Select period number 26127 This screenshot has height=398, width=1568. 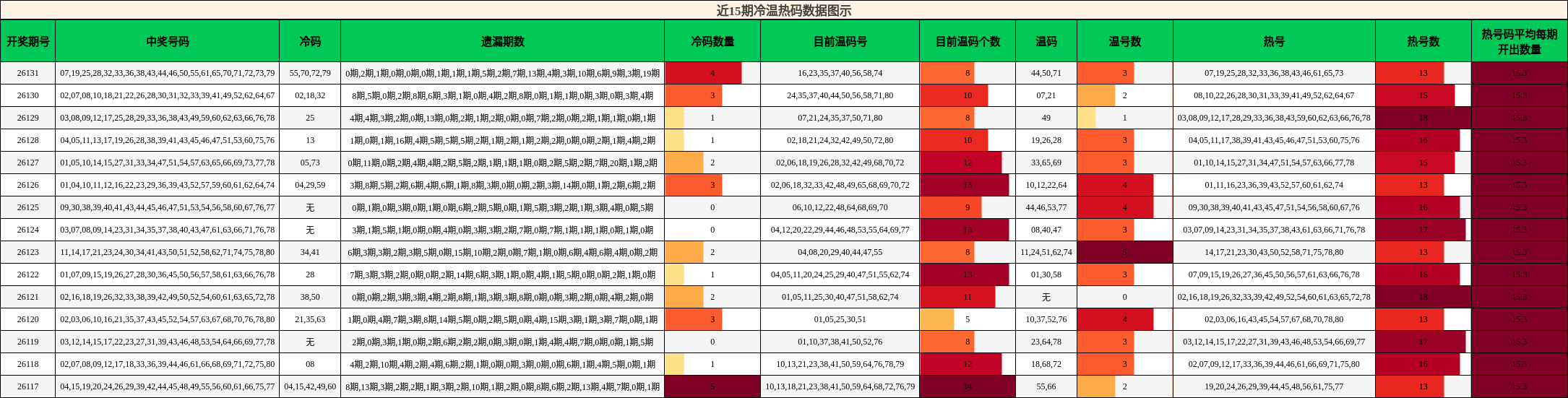tap(27, 163)
